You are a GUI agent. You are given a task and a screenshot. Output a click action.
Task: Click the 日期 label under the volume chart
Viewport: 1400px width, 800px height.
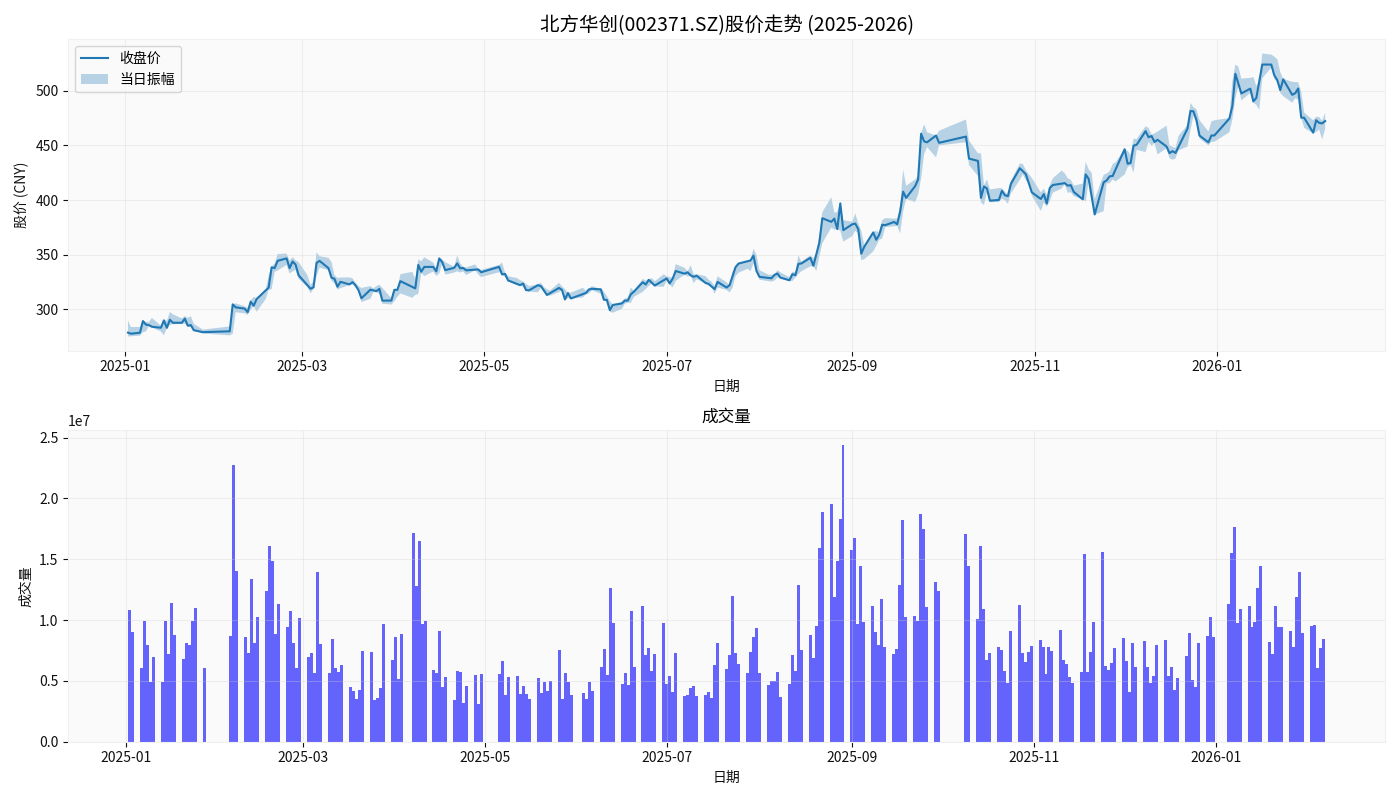pos(726,776)
